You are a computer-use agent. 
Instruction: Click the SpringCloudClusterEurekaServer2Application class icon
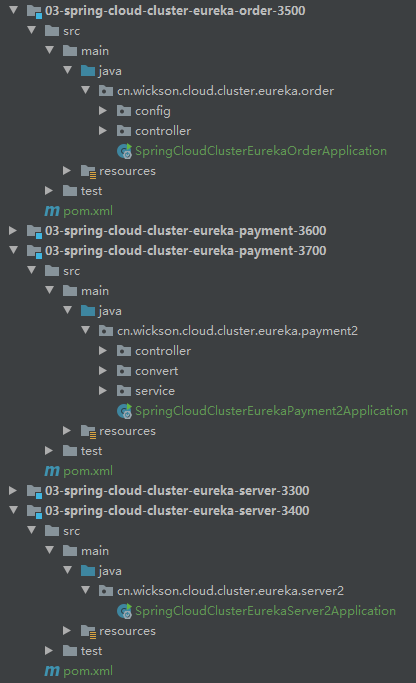(x=124, y=611)
